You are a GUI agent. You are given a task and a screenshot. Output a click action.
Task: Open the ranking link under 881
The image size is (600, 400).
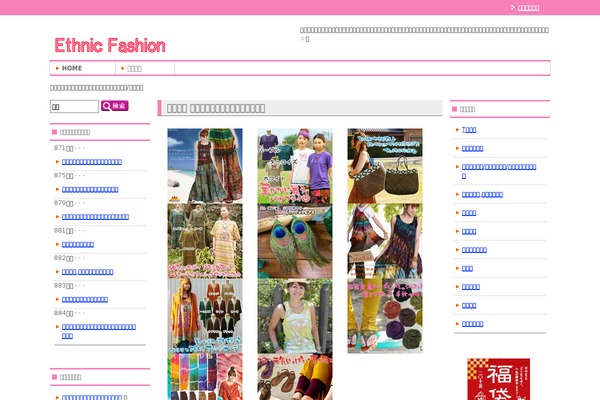point(78,245)
